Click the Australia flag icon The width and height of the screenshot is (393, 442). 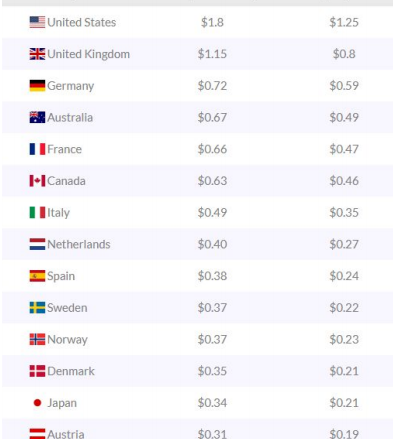37,117
